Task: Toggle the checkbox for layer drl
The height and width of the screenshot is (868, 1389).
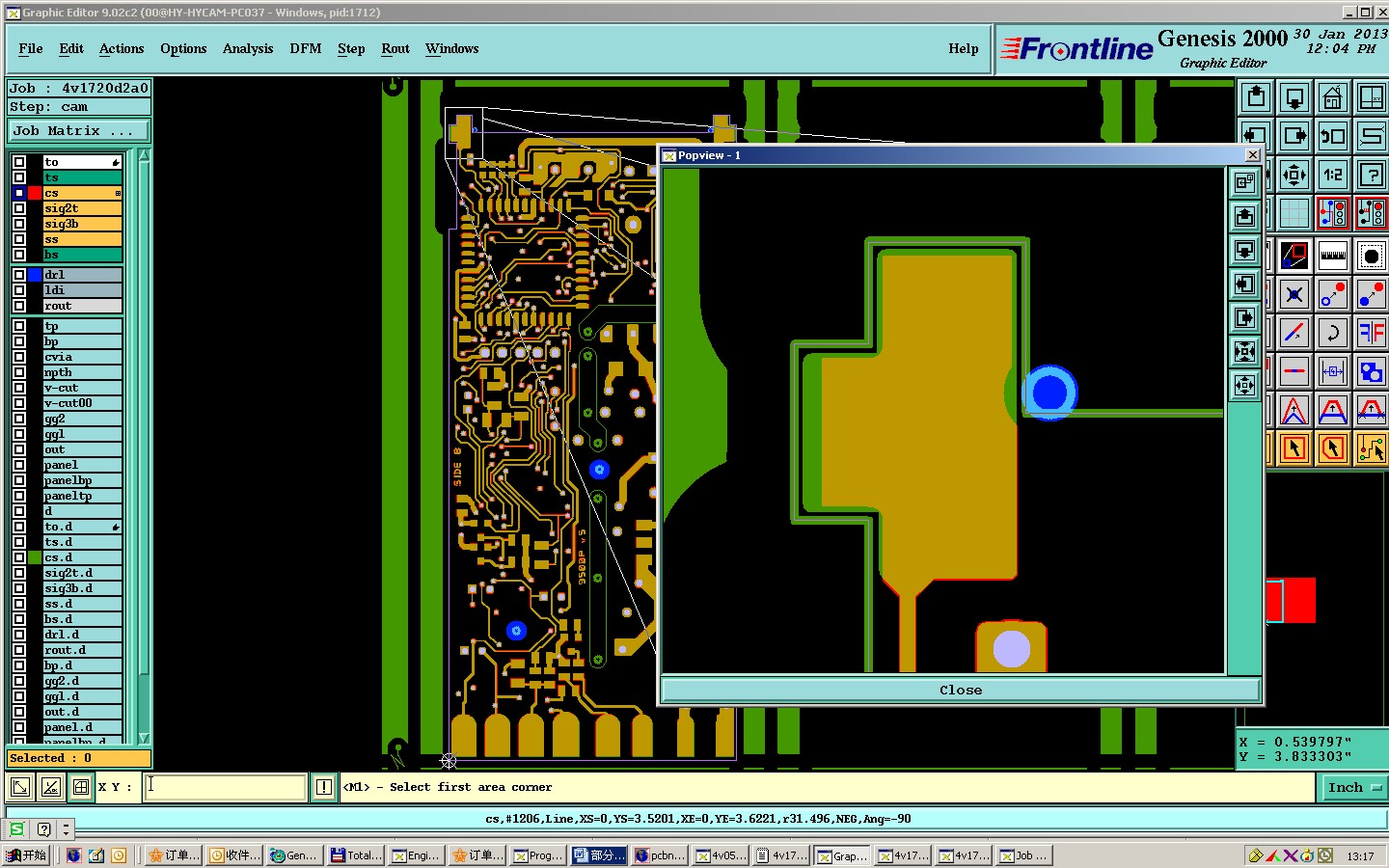Action: 19,275
